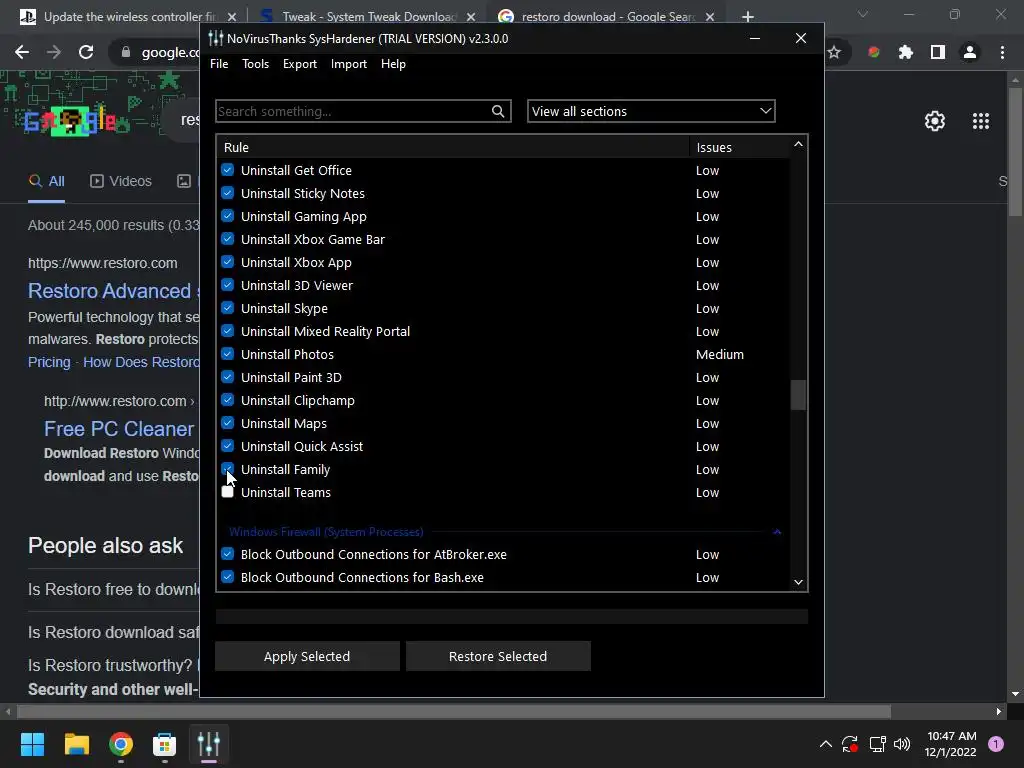The image size is (1024, 768).
Task: Click the Apply Selected button
Action: [x=307, y=656]
